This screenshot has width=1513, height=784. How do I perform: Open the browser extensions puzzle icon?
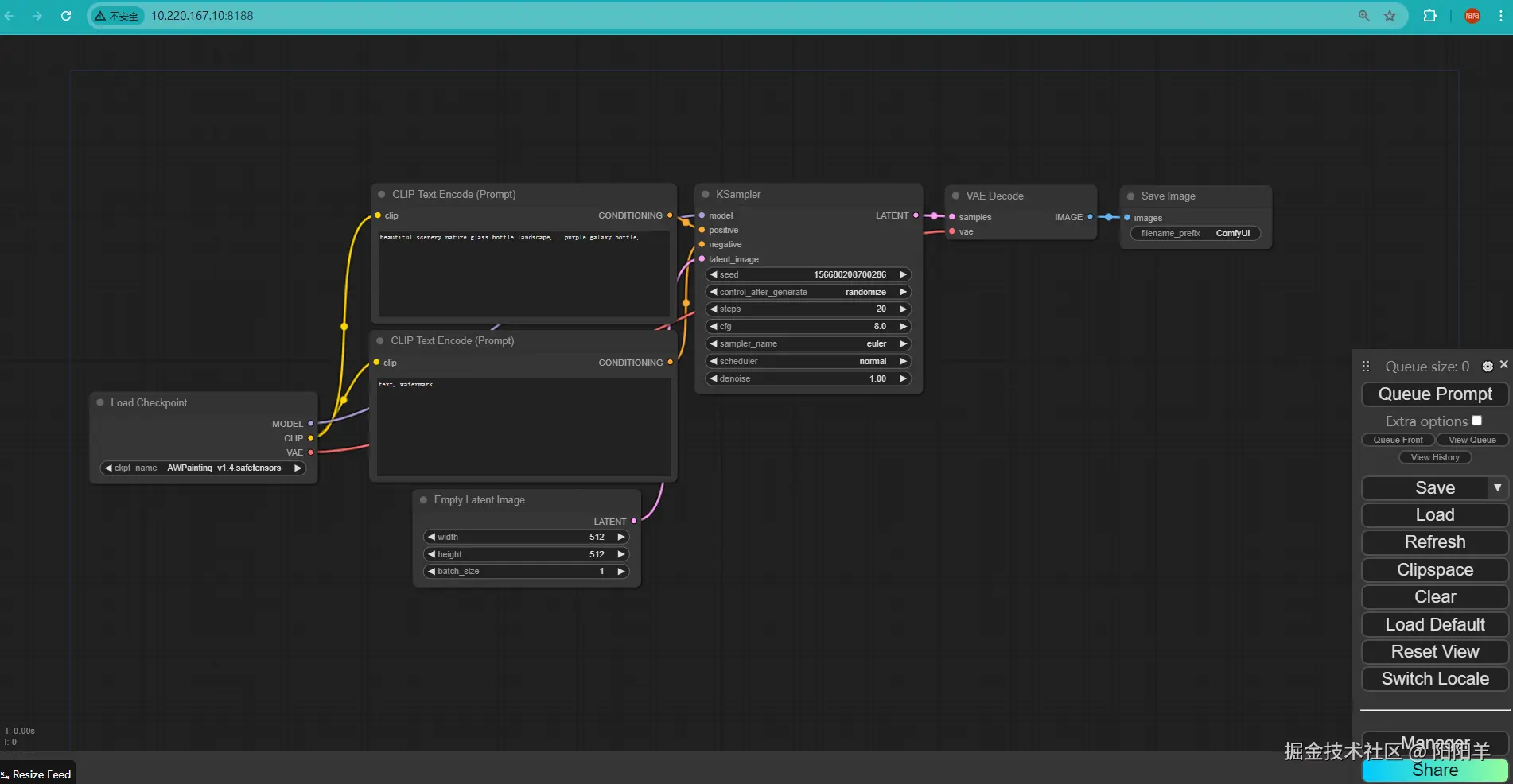pyautogui.click(x=1429, y=16)
